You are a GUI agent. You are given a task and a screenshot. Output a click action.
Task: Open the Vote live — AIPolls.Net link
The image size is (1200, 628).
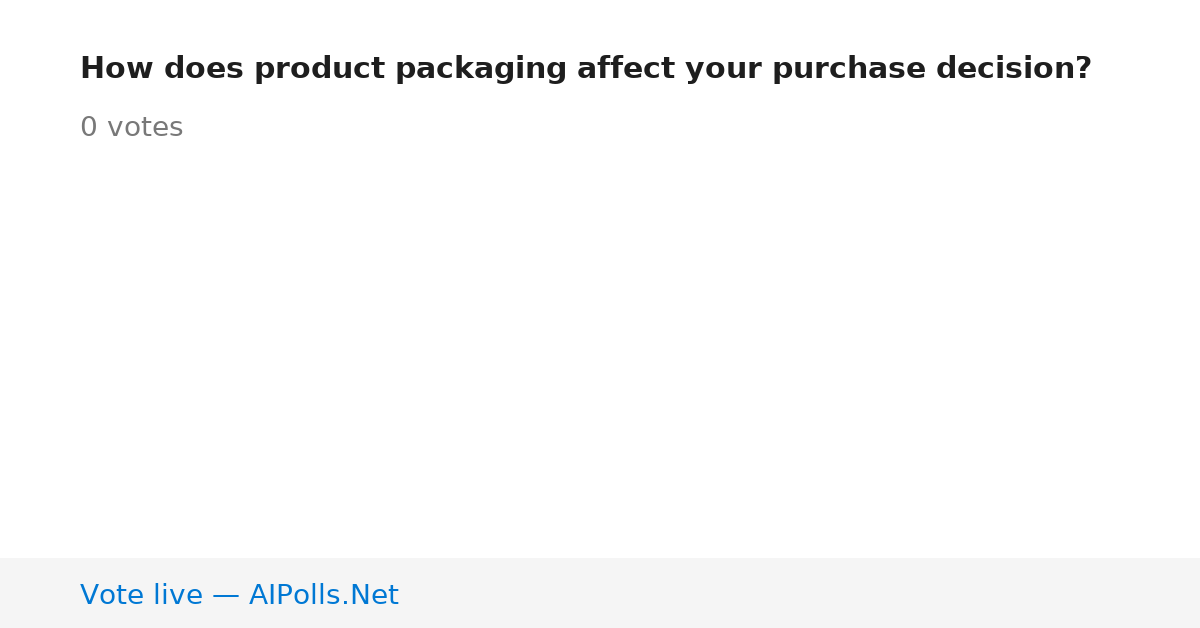point(239,595)
